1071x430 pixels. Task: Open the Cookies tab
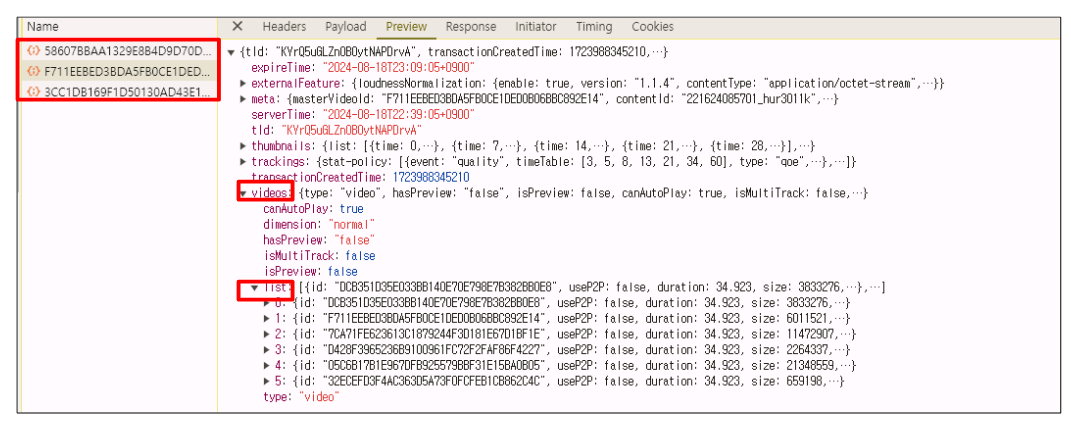[x=652, y=27]
